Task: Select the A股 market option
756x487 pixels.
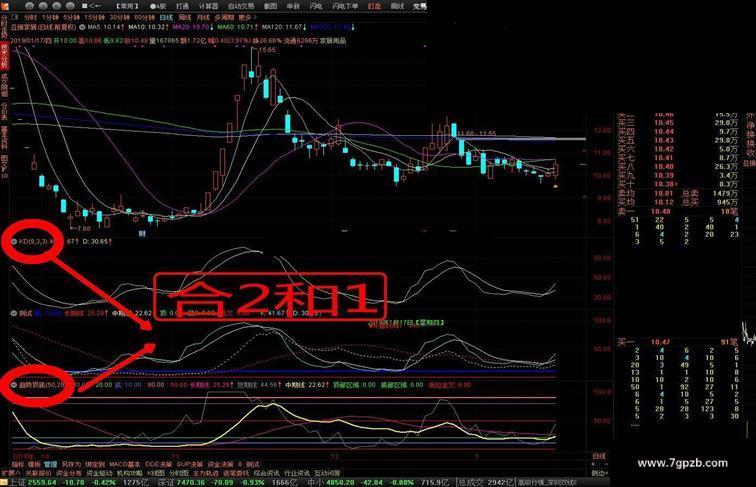Action: [158, 6]
